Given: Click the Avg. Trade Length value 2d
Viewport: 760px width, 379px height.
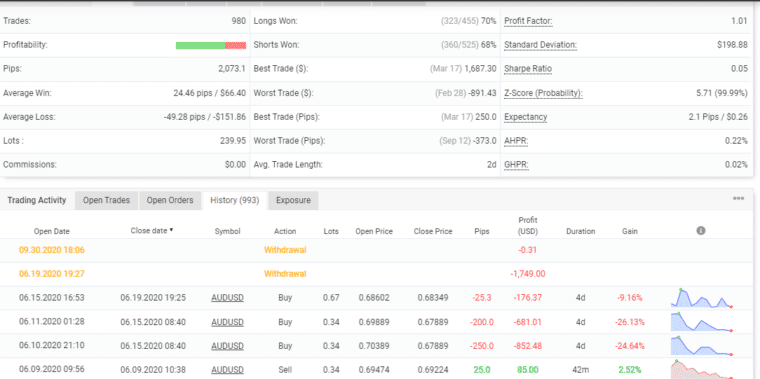Looking at the screenshot, I should 492,165.
